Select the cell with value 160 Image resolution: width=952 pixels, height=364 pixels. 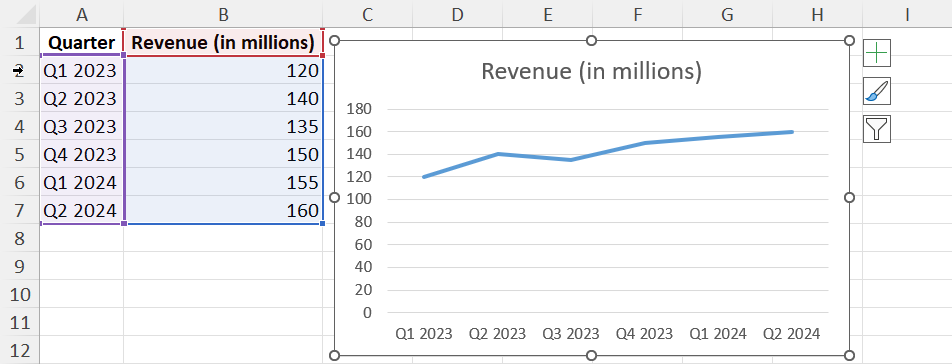click(223, 210)
